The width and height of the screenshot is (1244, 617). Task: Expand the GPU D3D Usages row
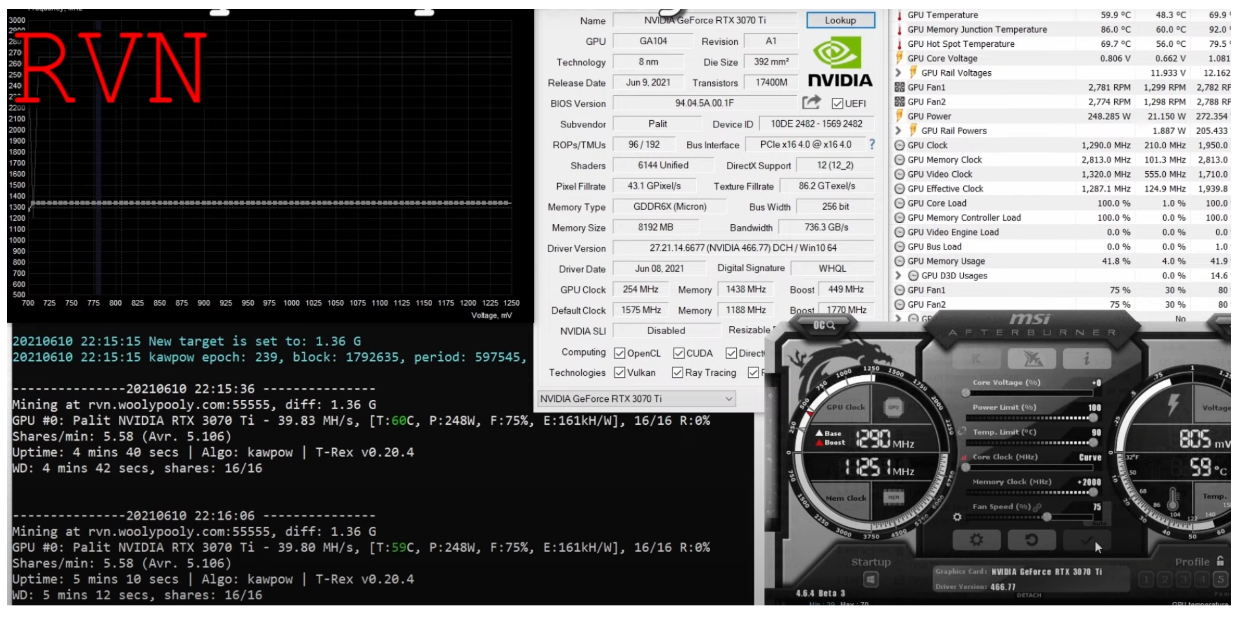point(899,276)
